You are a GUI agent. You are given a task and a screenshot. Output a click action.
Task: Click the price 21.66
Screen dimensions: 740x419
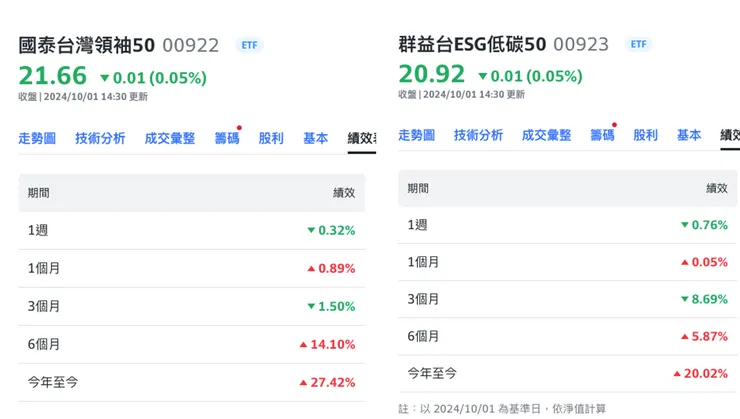[x=53, y=75]
